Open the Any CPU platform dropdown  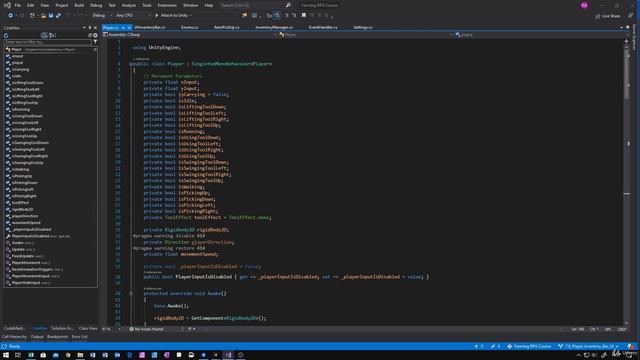coord(133,16)
